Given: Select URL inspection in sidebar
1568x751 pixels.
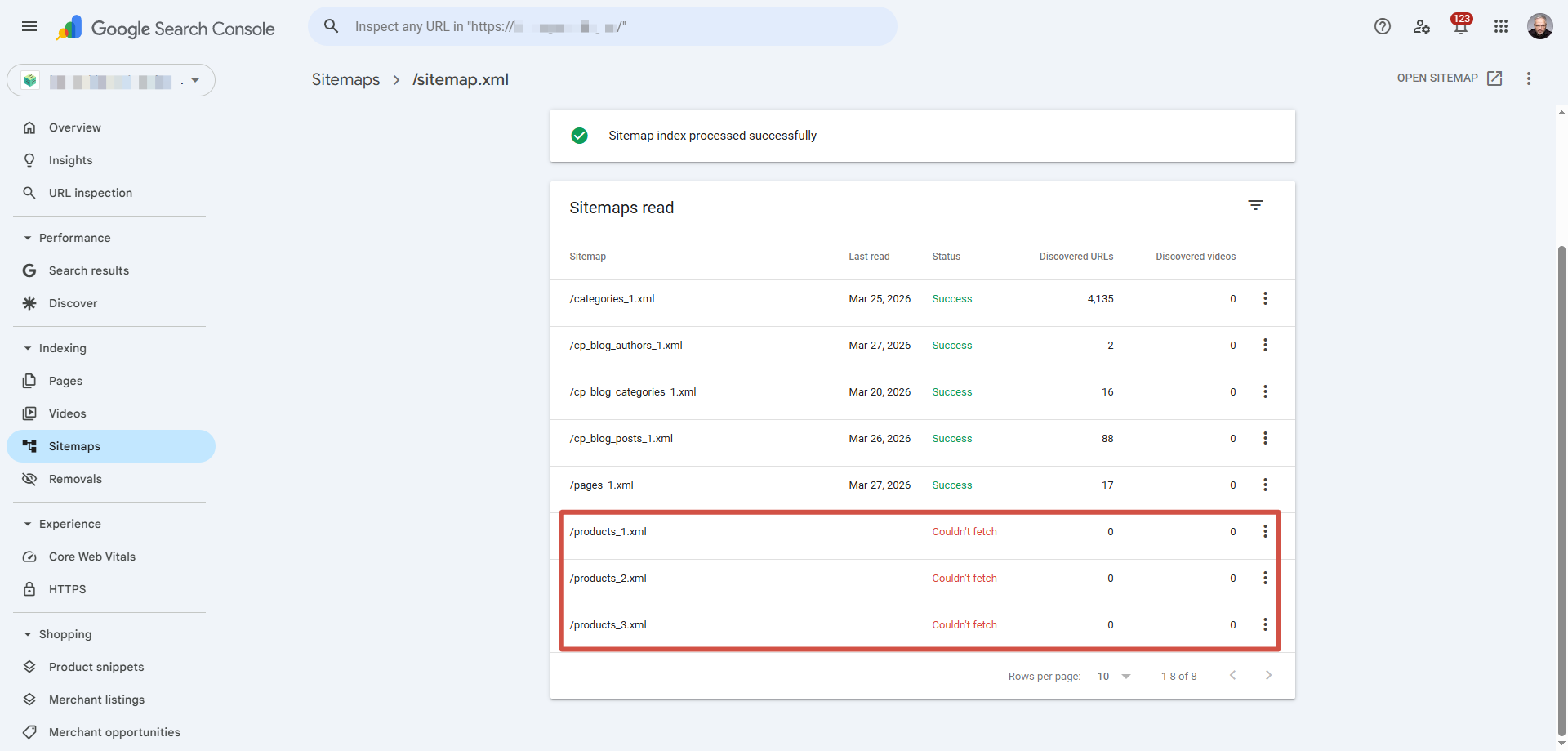Looking at the screenshot, I should (90, 193).
